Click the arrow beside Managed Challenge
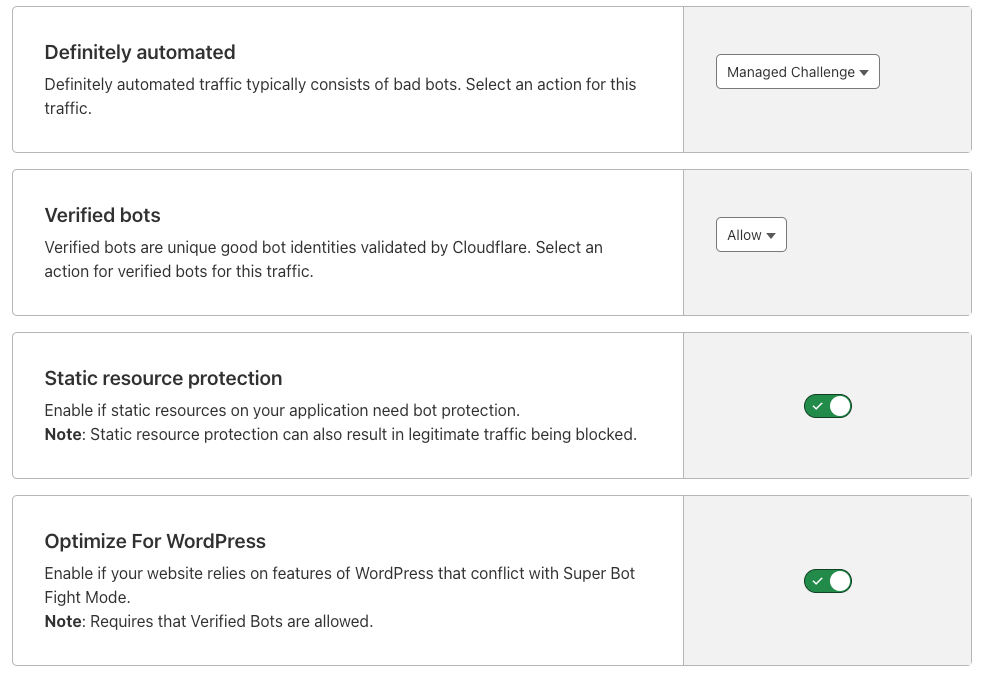 [x=864, y=73]
